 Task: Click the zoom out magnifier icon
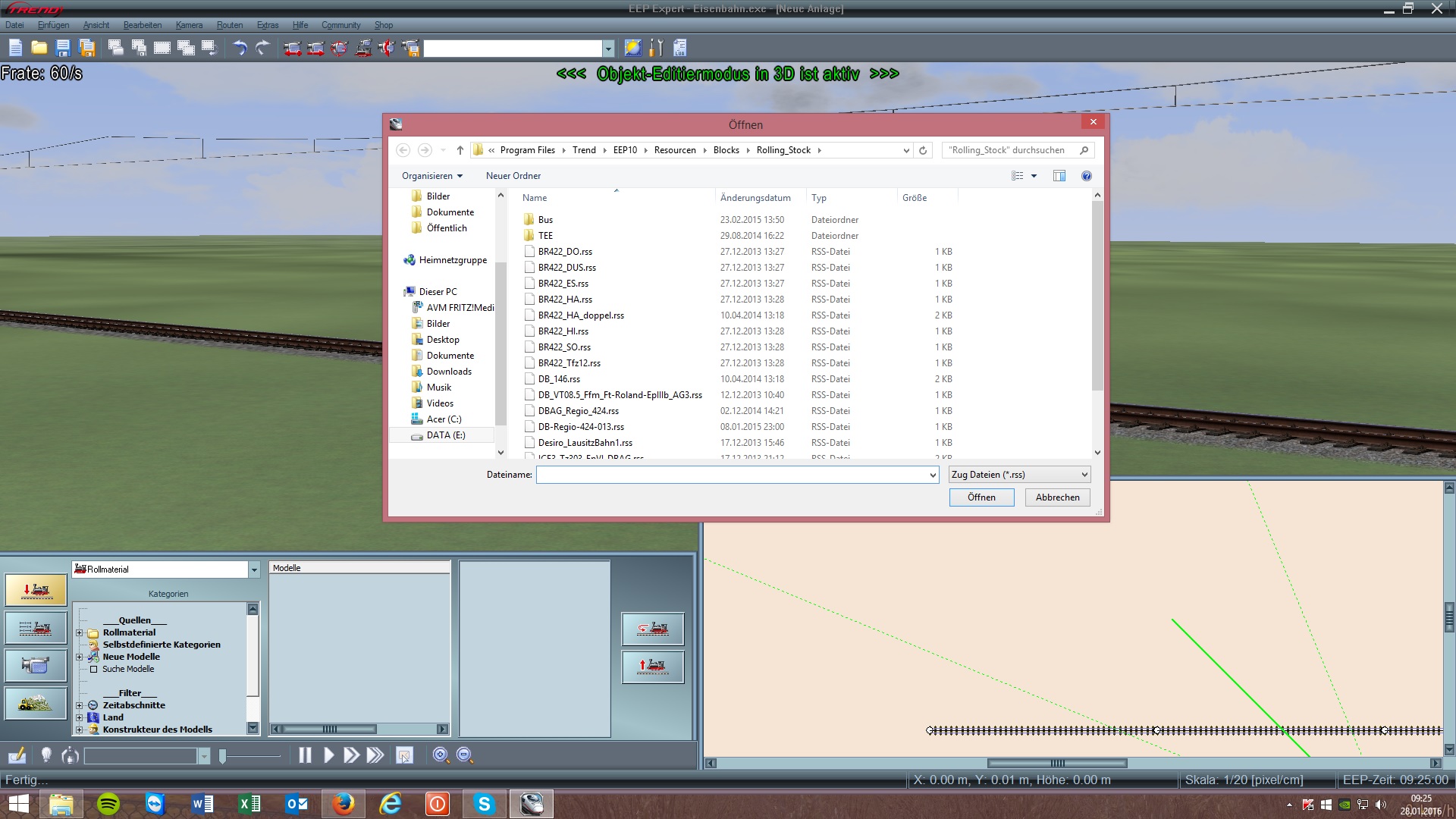[x=465, y=755]
